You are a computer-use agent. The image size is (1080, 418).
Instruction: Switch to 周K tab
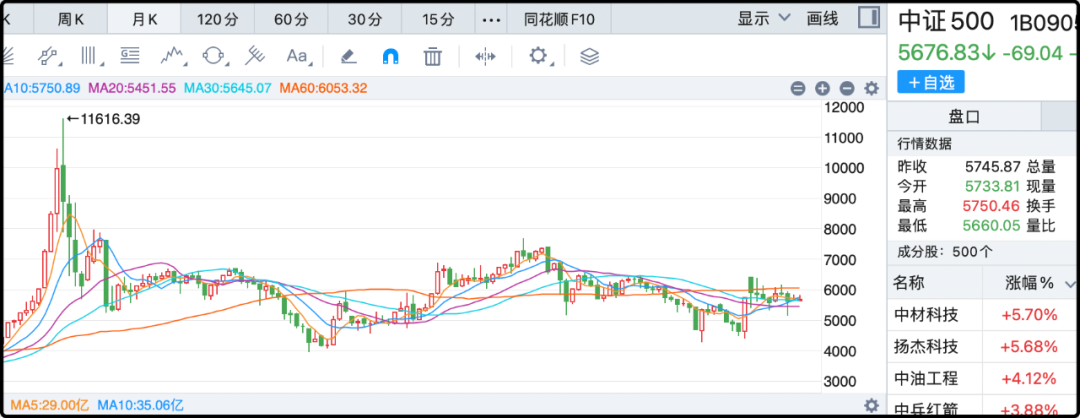coord(71,19)
